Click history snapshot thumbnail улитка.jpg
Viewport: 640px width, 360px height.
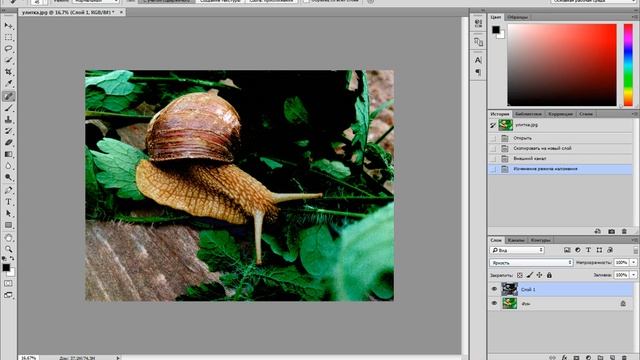point(505,125)
